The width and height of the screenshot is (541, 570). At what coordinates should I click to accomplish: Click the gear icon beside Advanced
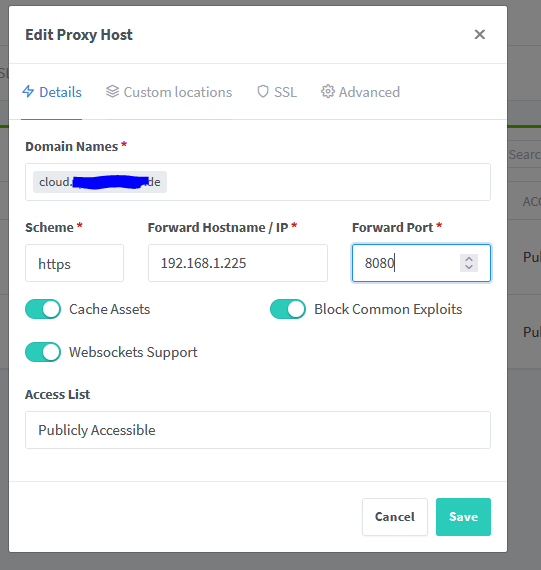(328, 92)
